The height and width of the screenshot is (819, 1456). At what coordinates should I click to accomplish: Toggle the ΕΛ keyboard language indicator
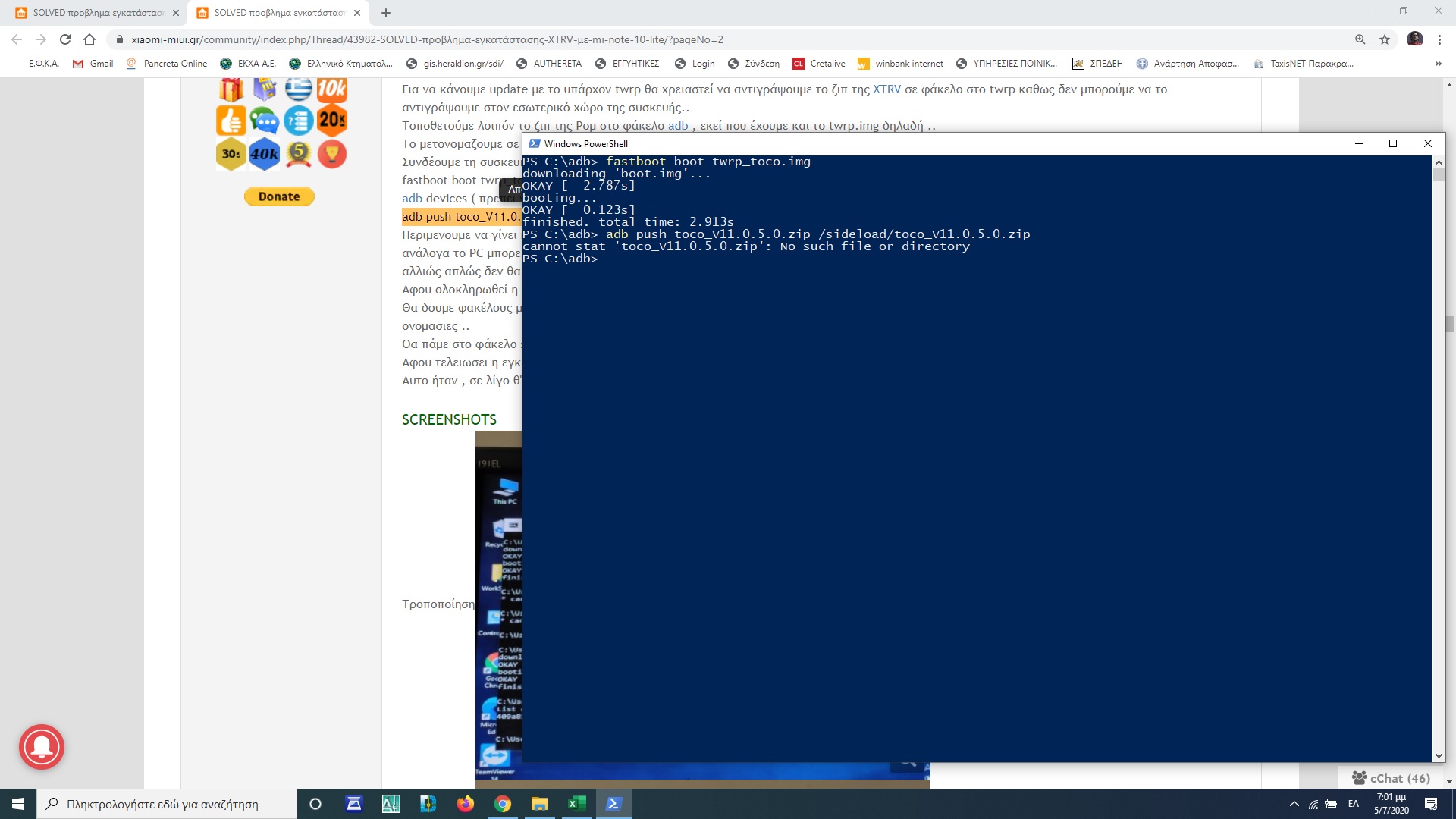click(1354, 804)
